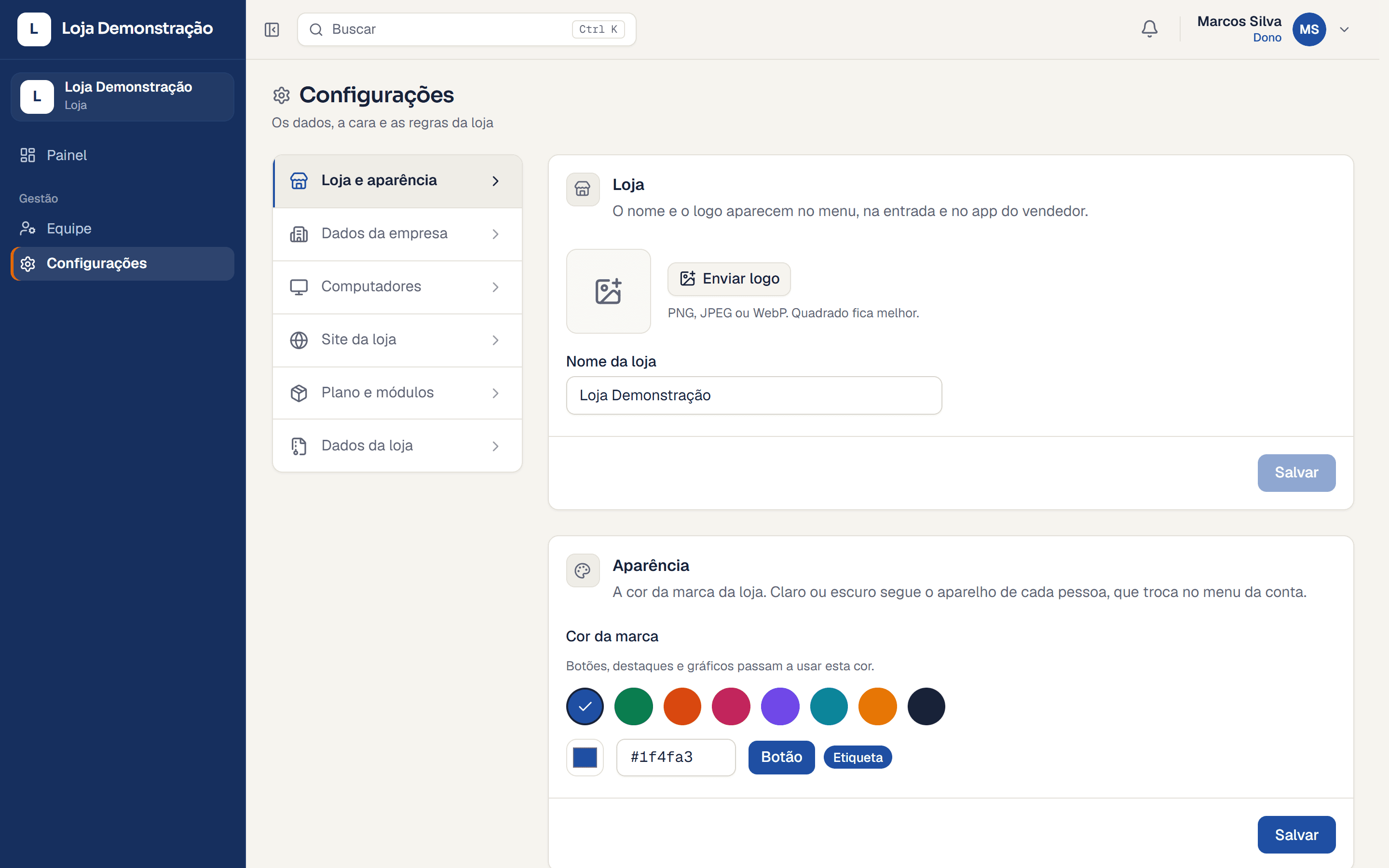Viewport: 1389px width, 868px height.
Task: Click Salvar in the Aparência card
Action: click(1296, 835)
